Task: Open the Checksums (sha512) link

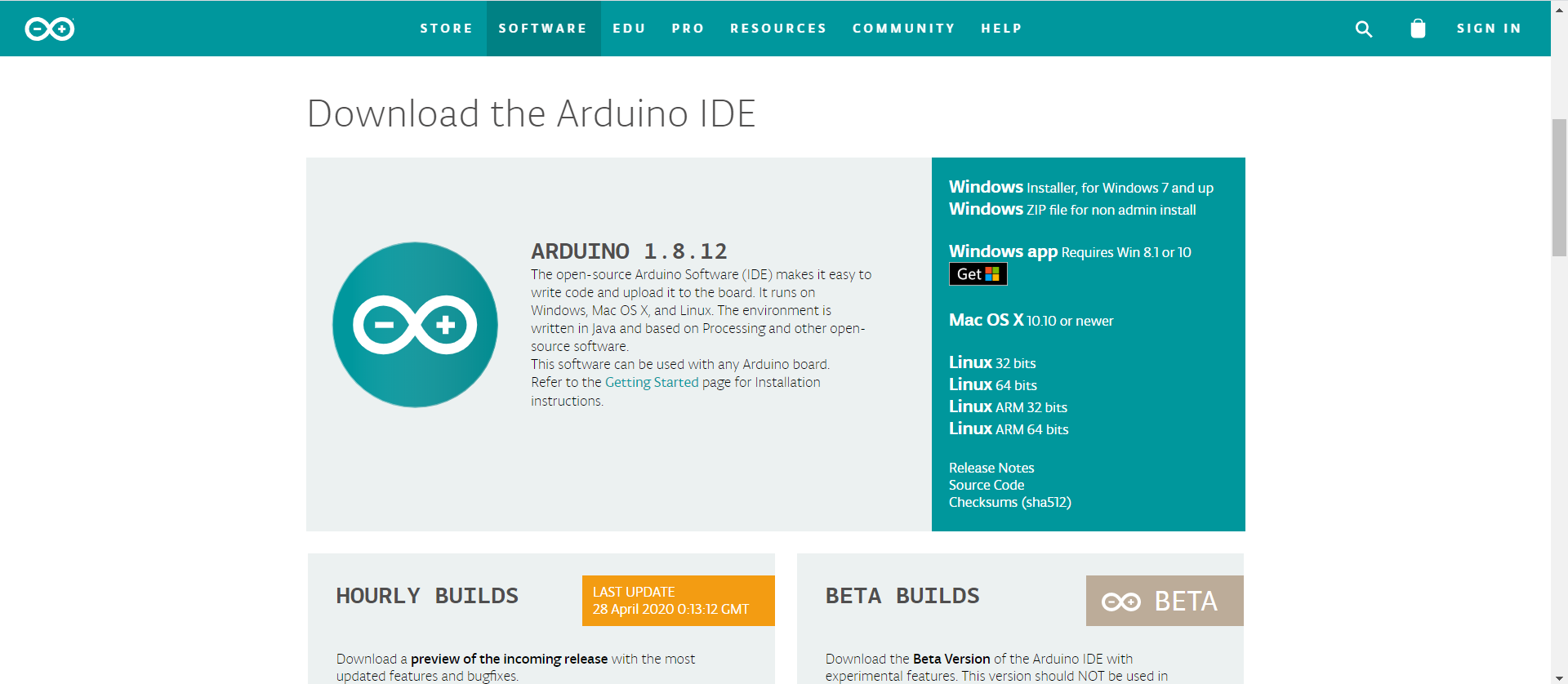Action: point(1010,502)
